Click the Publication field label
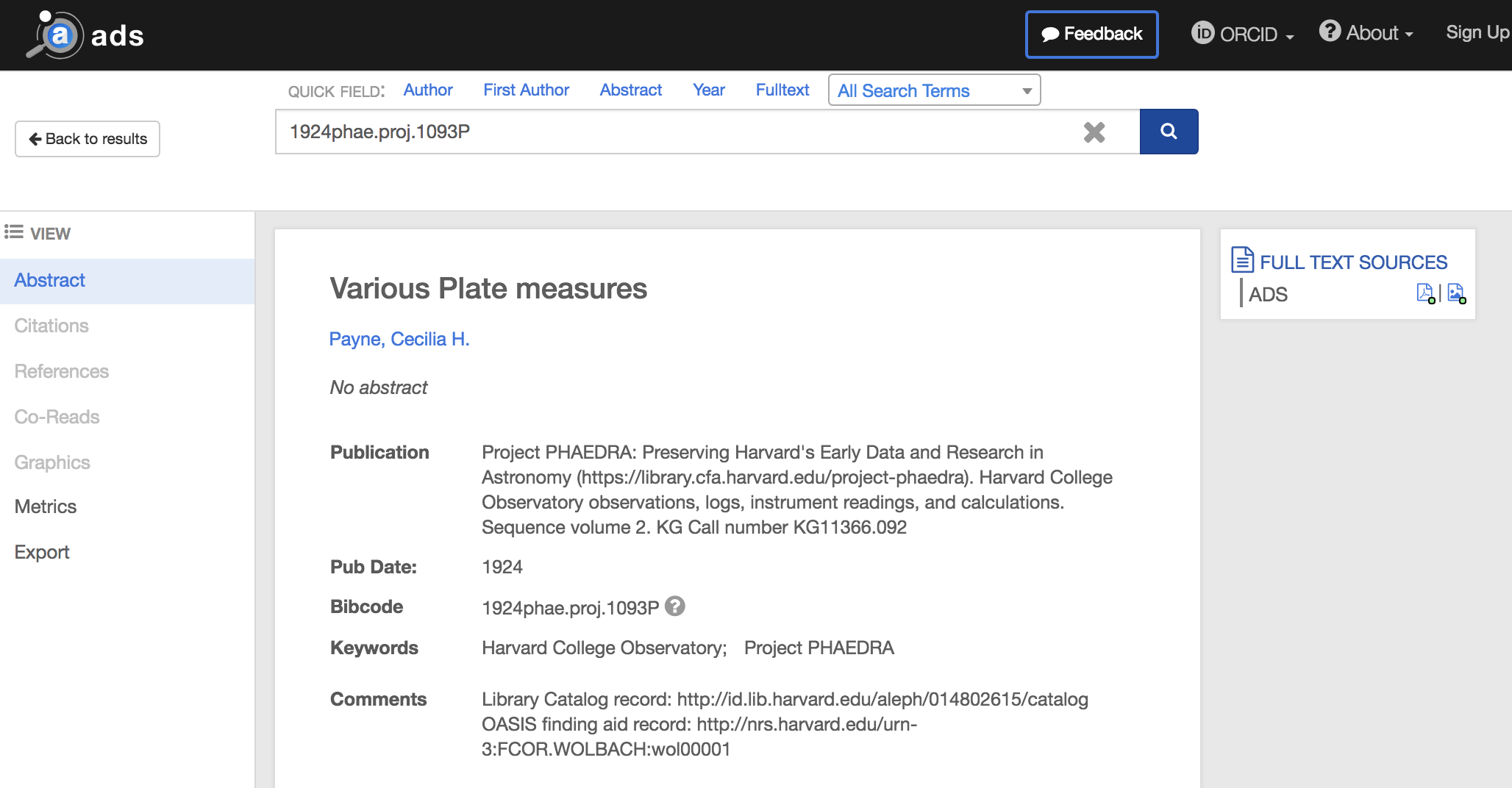Screen dimensions: 1512x788 (x=379, y=452)
